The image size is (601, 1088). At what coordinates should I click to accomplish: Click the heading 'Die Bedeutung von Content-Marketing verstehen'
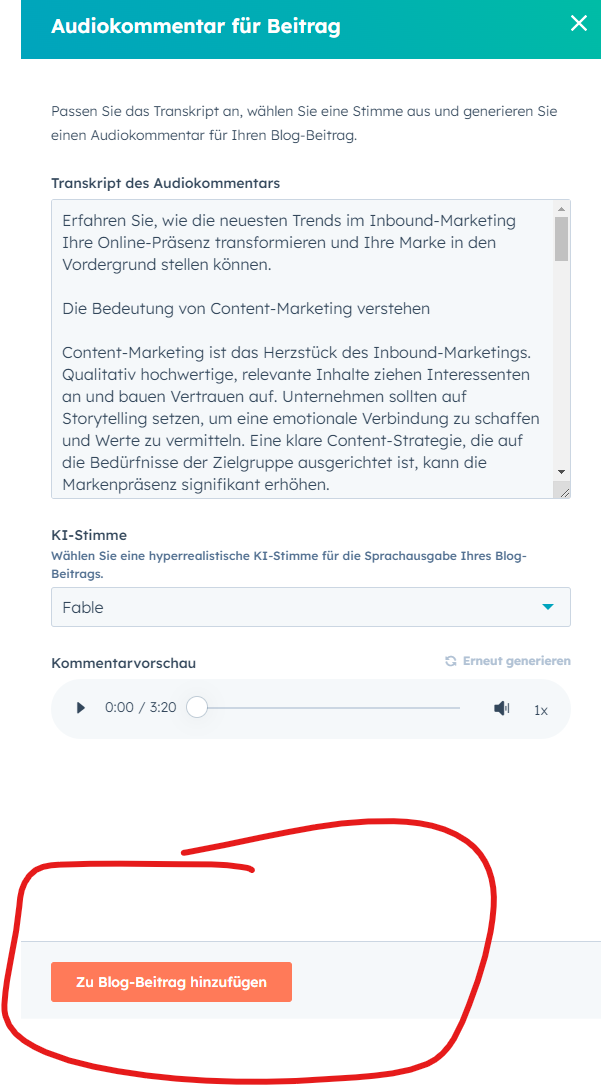pyautogui.click(x=246, y=309)
